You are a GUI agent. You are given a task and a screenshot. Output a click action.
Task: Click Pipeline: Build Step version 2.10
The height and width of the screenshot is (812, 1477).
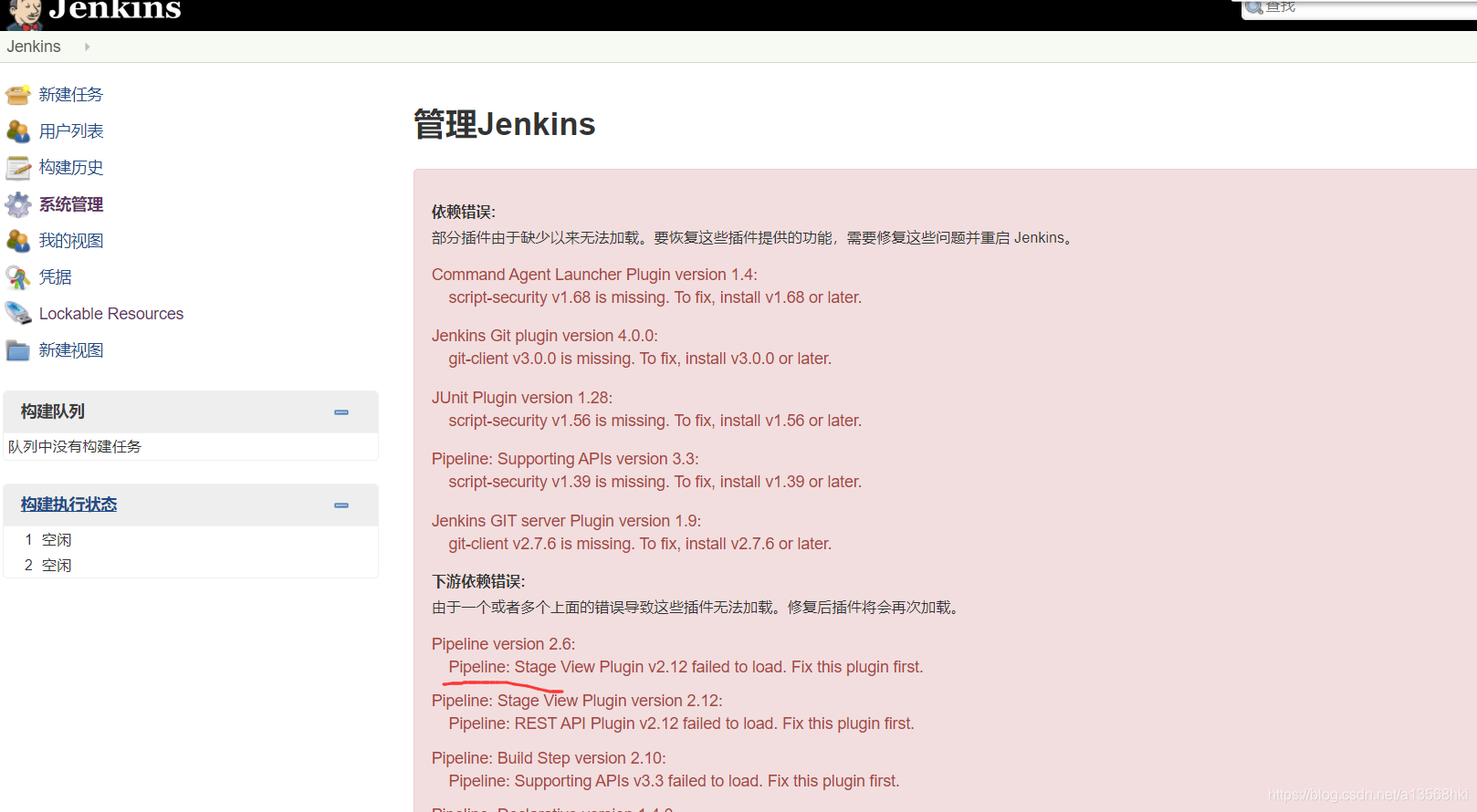(x=549, y=758)
